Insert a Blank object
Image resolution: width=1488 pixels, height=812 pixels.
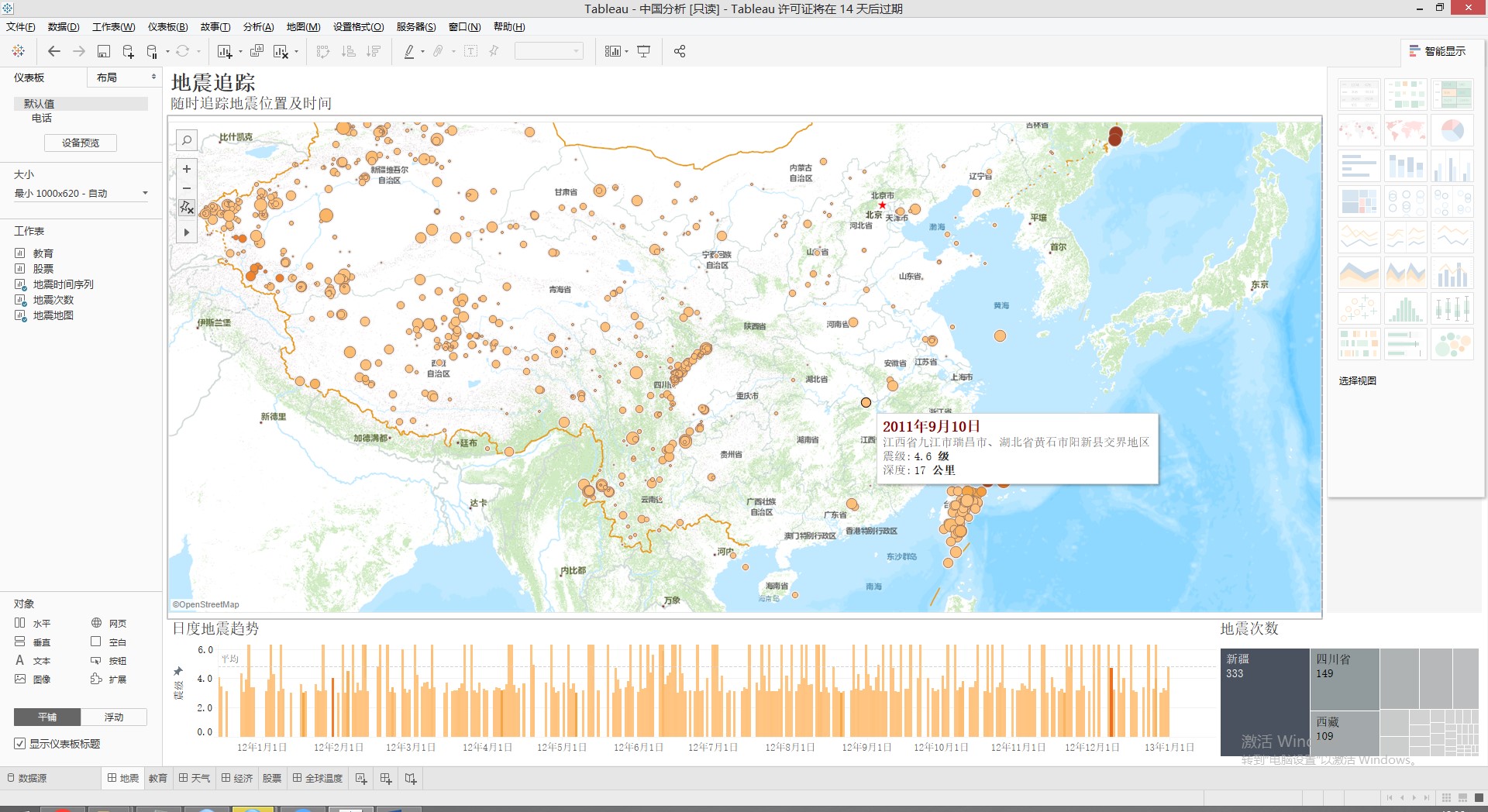click(x=108, y=642)
